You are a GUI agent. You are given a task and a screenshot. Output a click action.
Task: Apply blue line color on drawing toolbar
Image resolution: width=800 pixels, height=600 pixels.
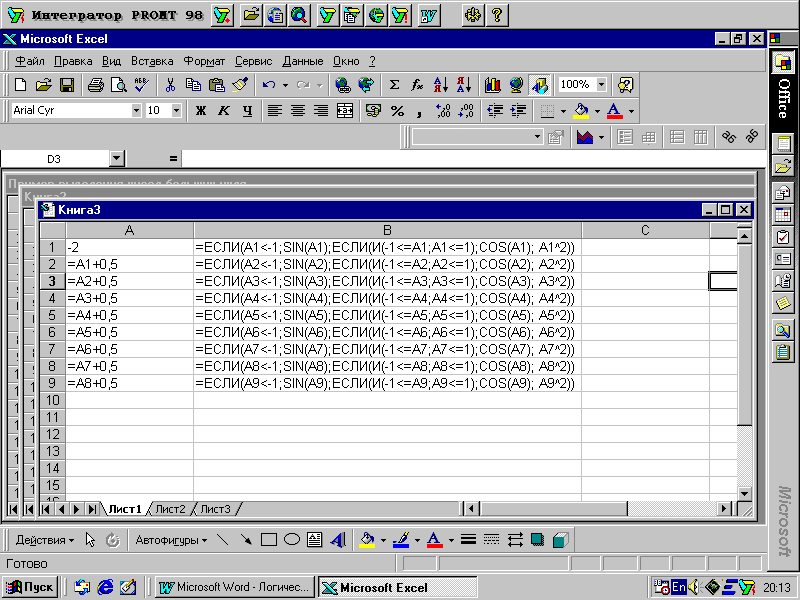[x=401, y=540]
